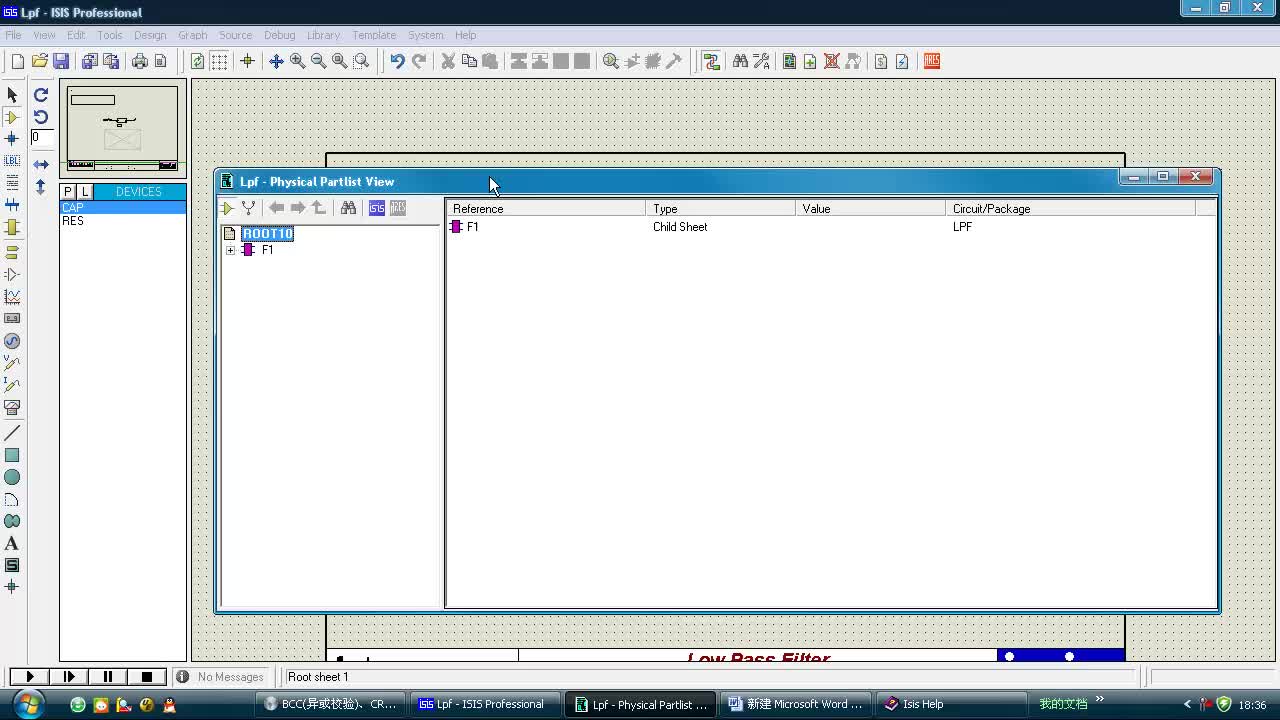Redraw the display
This screenshot has height=720, width=1280.
coord(197,61)
